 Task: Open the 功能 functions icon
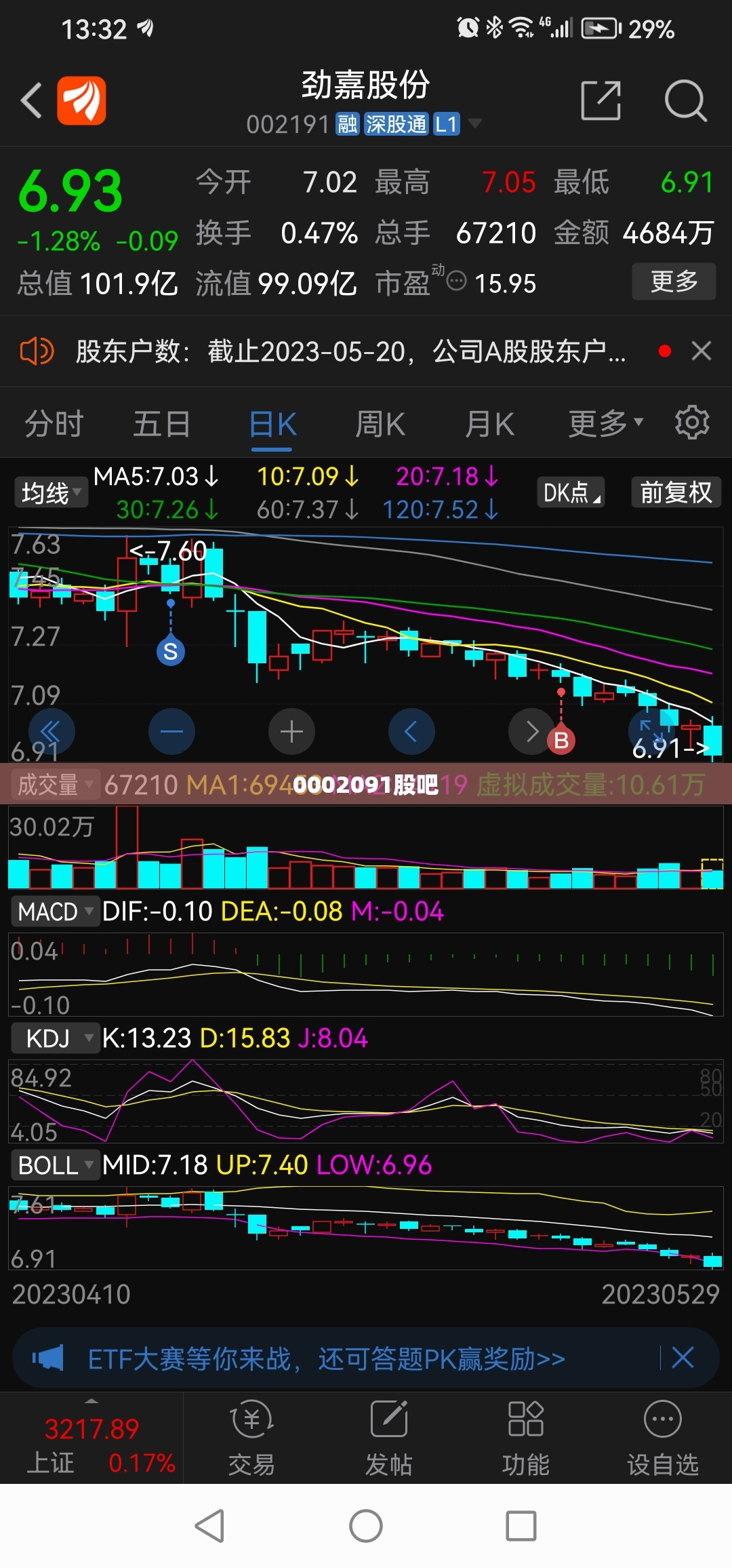pos(525,1438)
